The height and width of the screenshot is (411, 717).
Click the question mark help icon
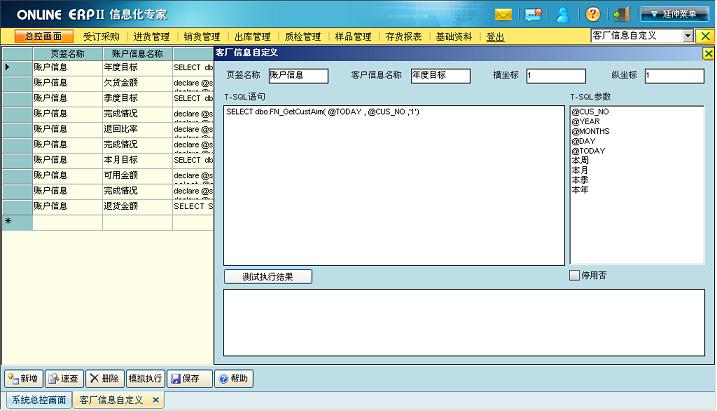[x=593, y=15]
